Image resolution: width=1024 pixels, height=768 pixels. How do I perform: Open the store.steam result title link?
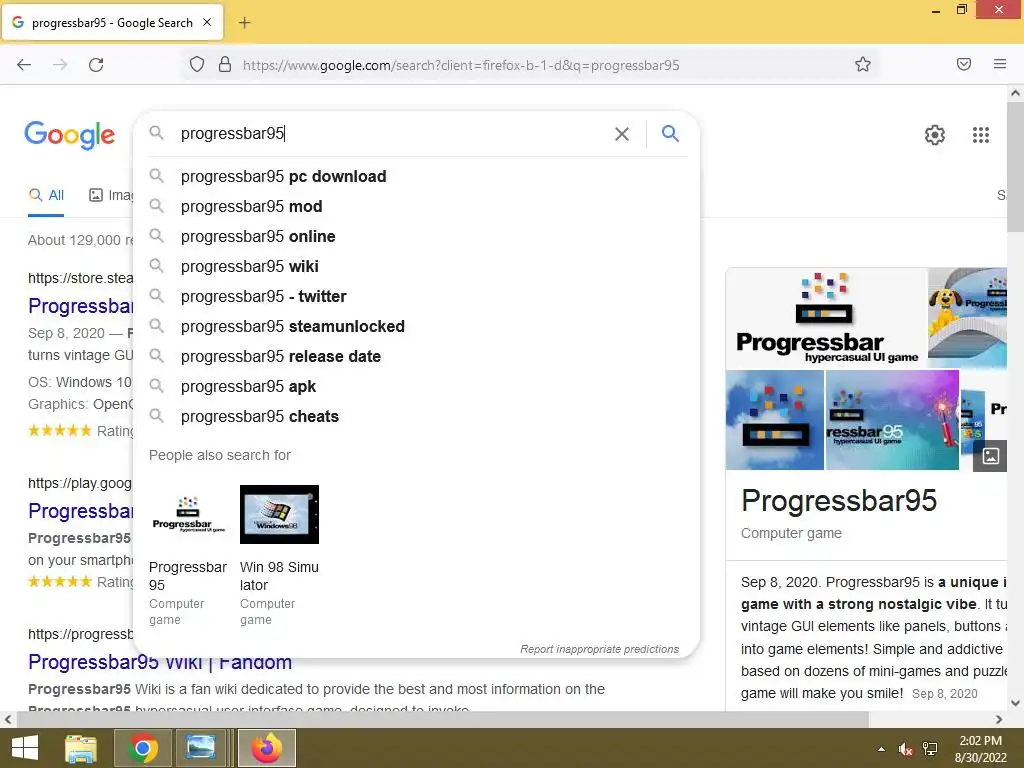(80, 306)
